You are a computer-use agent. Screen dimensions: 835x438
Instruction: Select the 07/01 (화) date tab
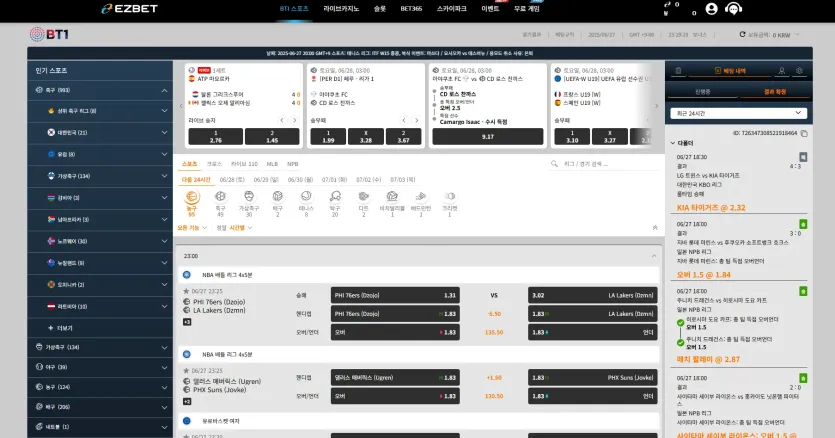point(334,180)
